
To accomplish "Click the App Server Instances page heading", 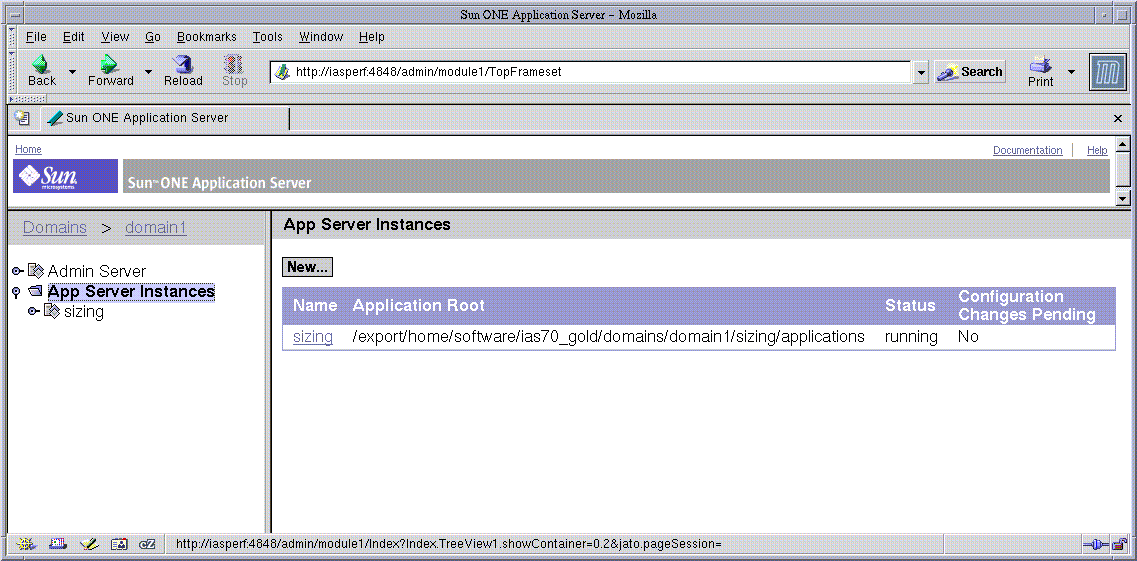I will 367,225.
